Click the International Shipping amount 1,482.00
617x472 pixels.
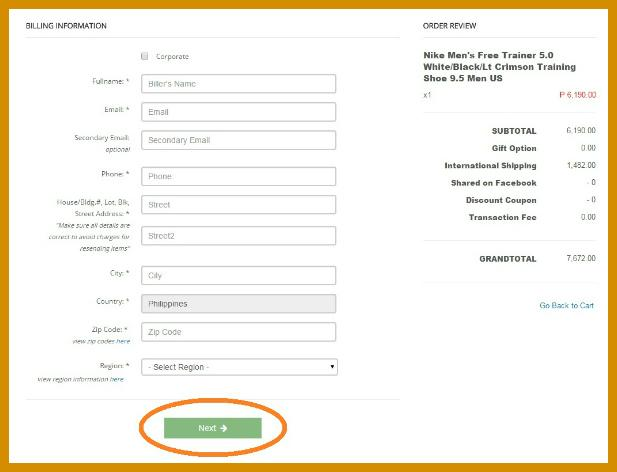(581, 165)
